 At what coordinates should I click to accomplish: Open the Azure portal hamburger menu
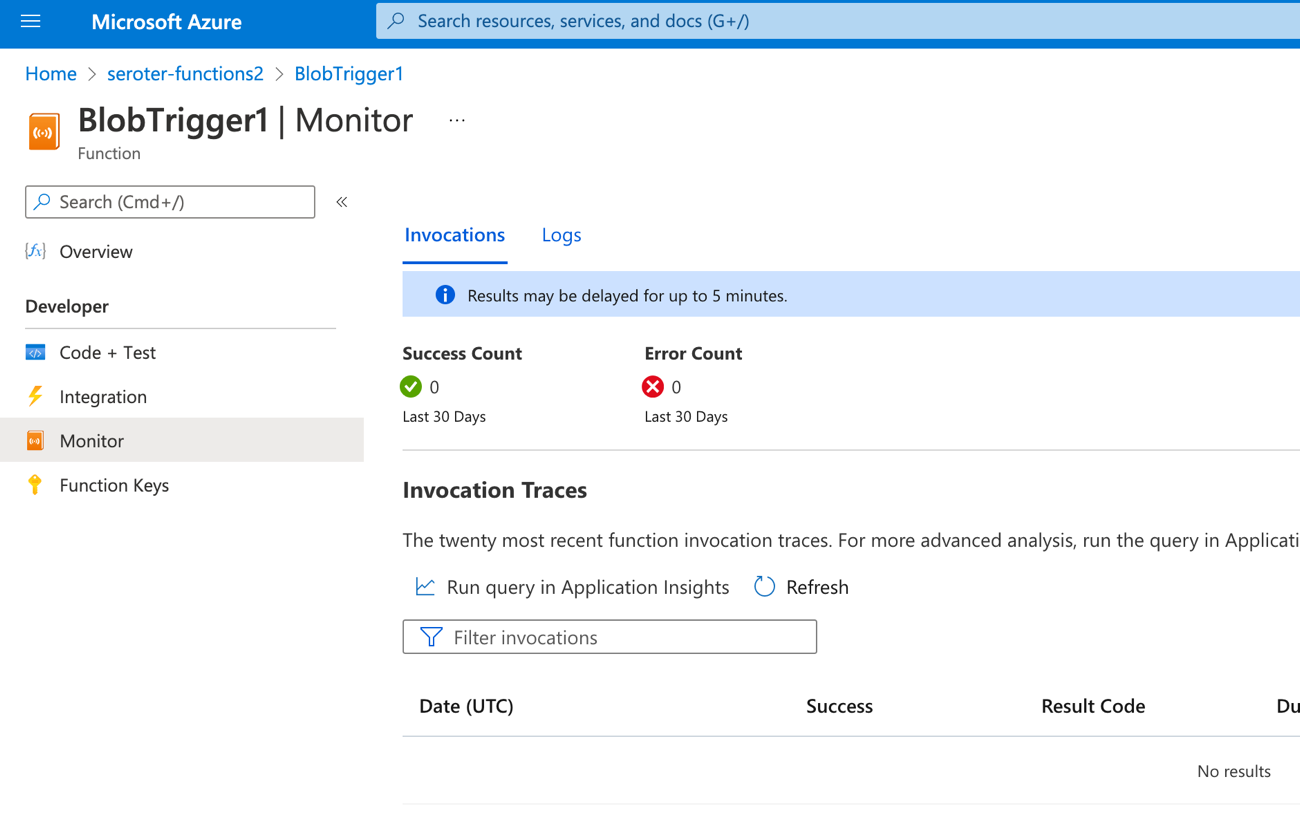click(30, 21)
